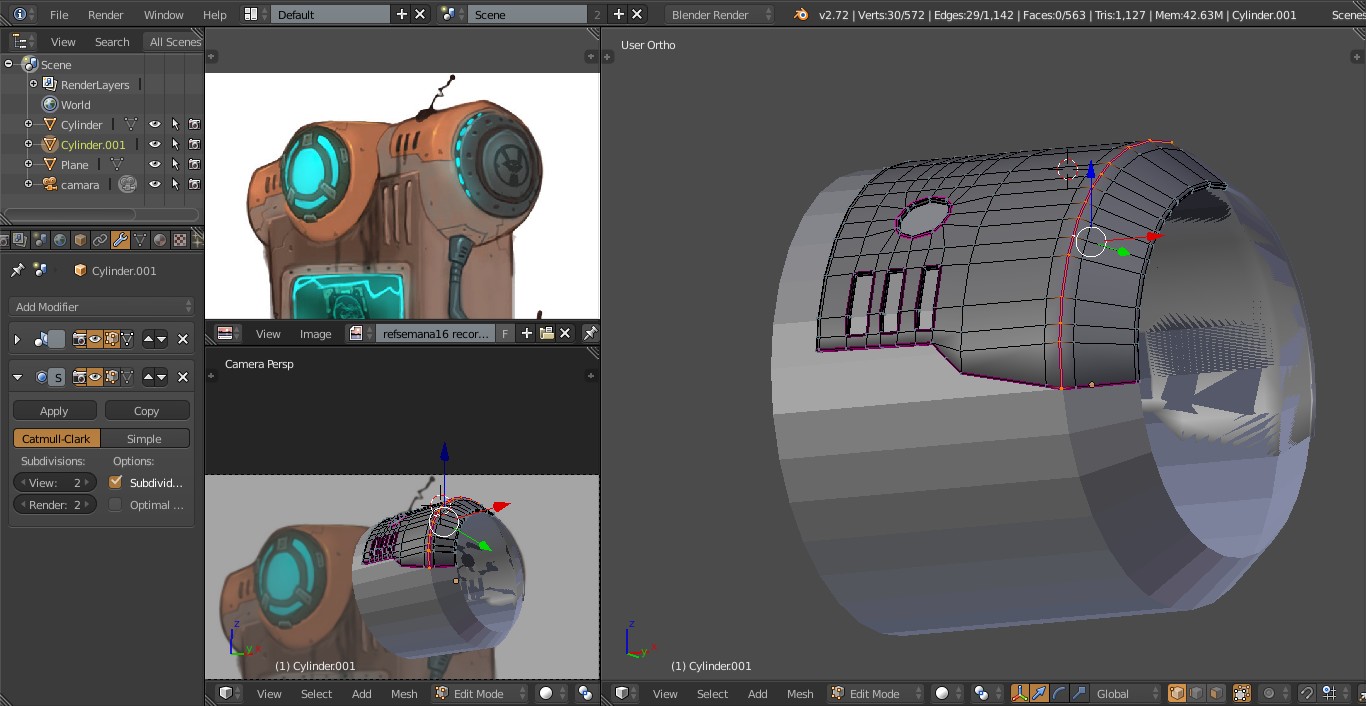The height and width of the screenshot is (706, 1366).
Task: Open the Global transform orientation dropdown
Action: click(1126, 693)
